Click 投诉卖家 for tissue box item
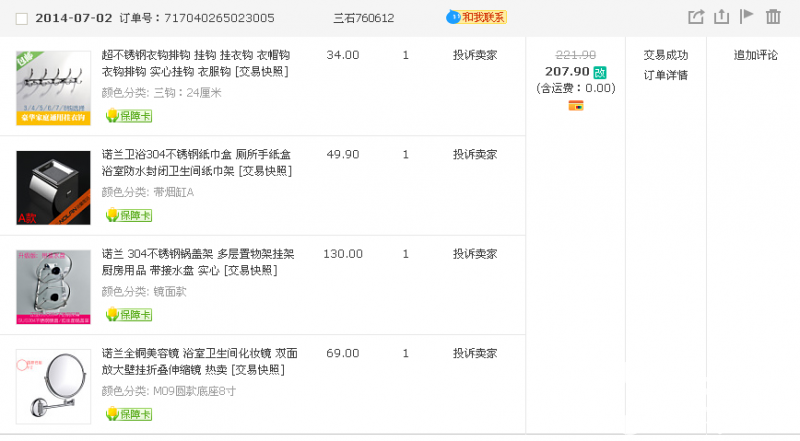The width and height of the screenshot is (800, 441). pos(474,155)
